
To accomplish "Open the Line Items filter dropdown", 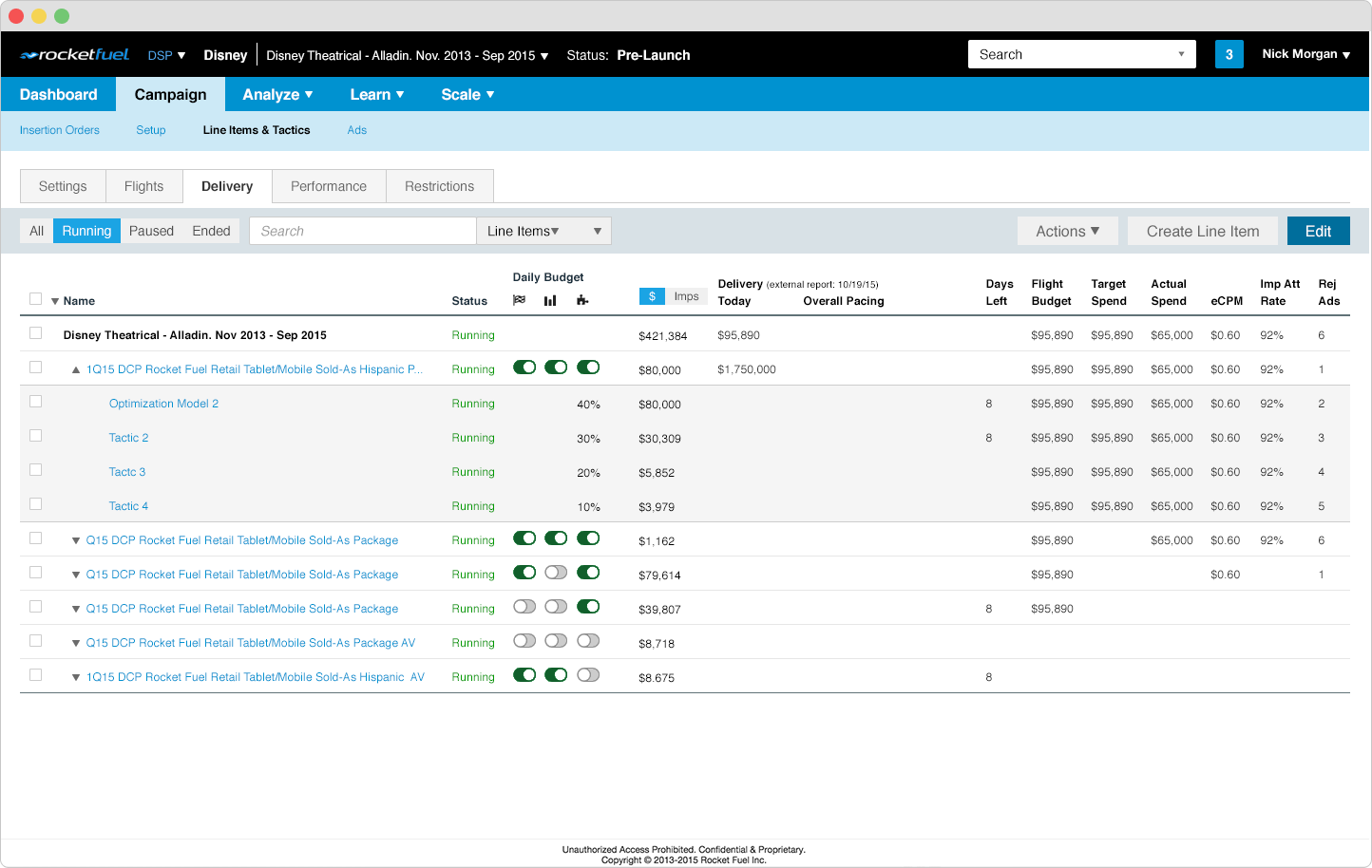I will pos(543,231).
